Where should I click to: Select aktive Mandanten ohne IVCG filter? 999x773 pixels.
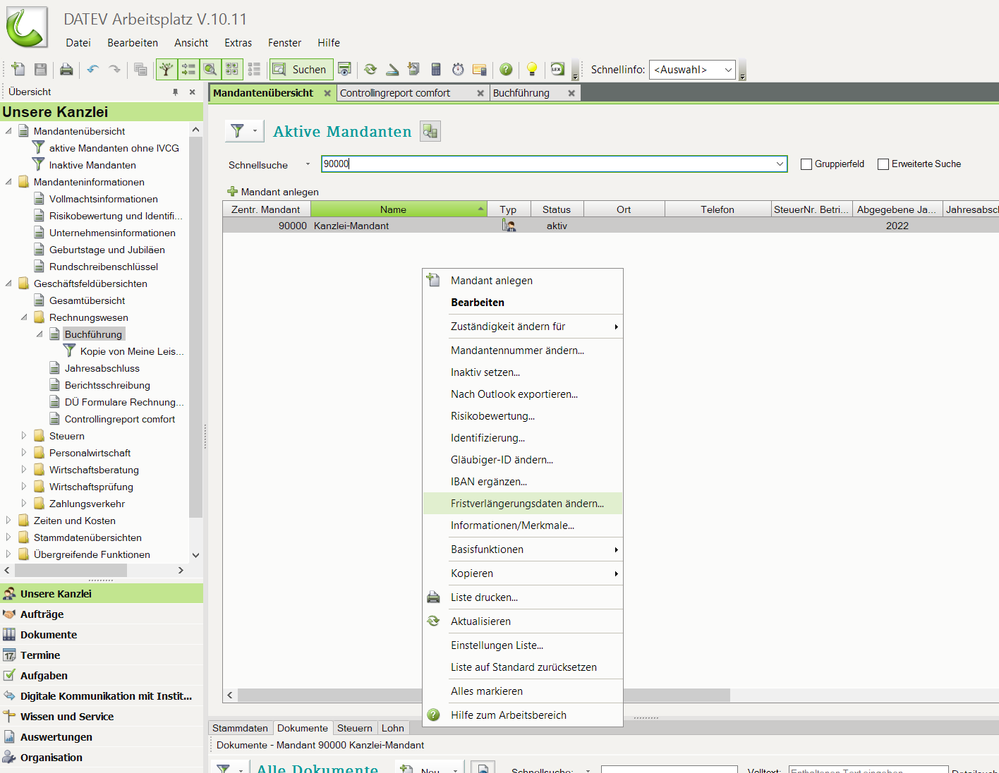(114, 148)
